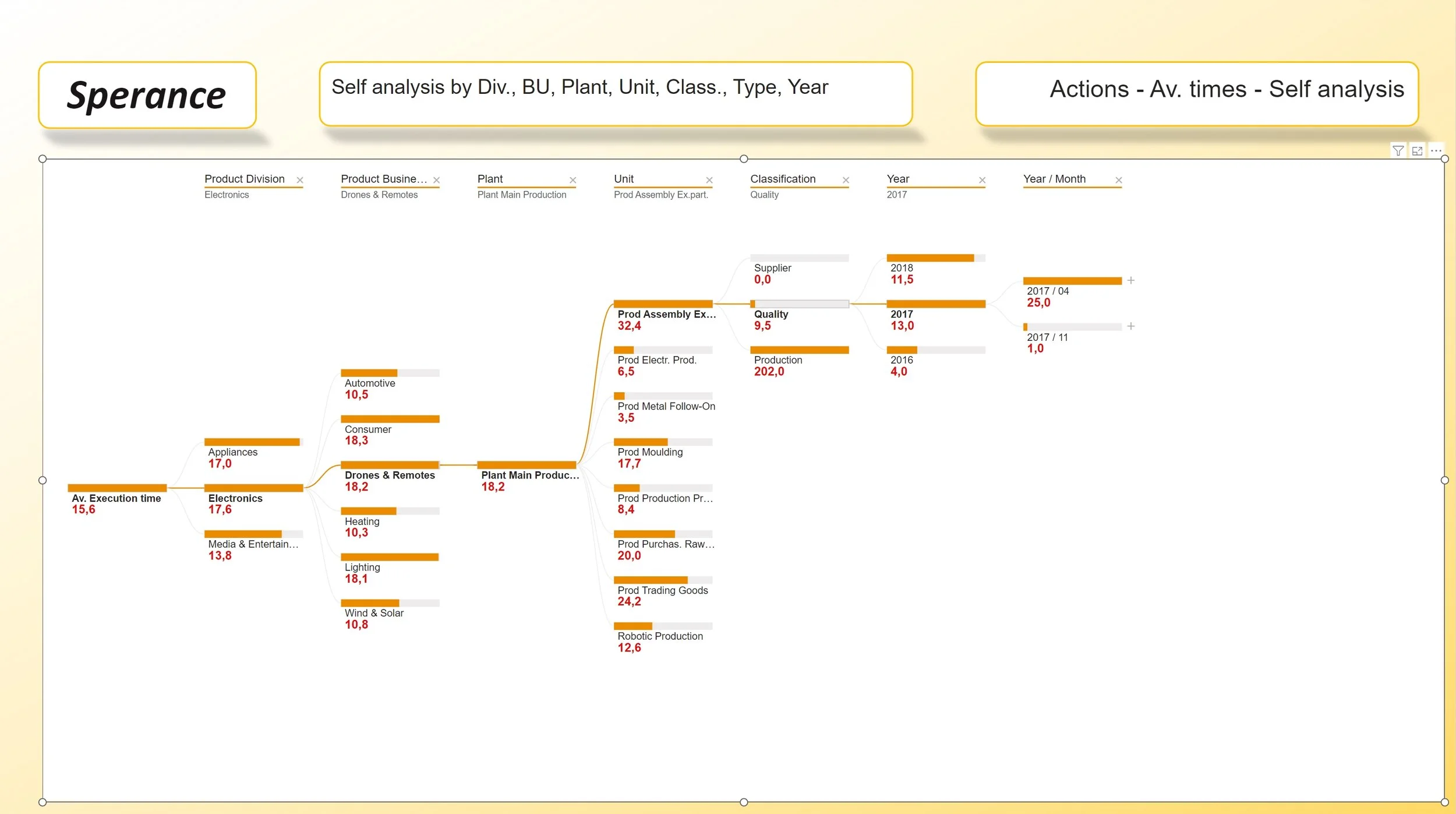Click the Sperance logo box
The height and width of the screenshot is (814, 1456).
pos(147,95)
